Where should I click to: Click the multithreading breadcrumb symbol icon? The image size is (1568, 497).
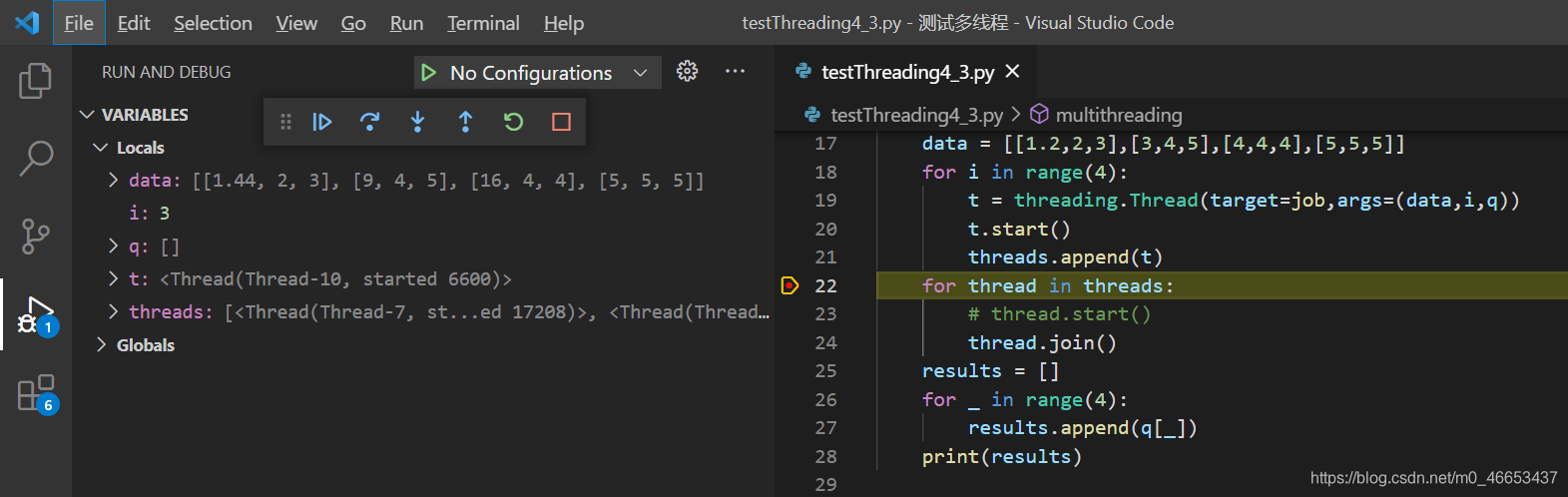click(x=1039, y=114)
